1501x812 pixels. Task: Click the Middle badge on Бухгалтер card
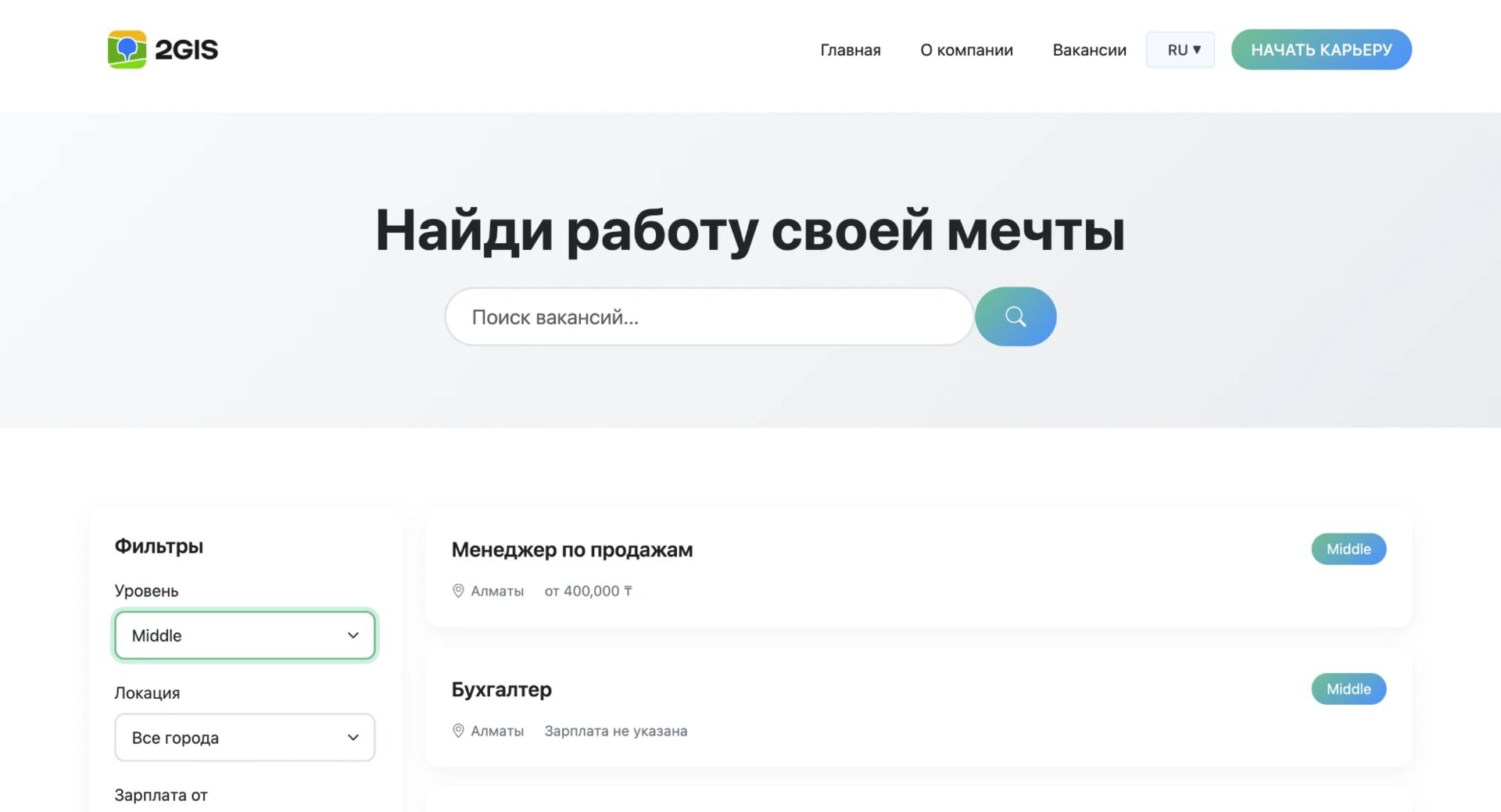pyautogui.click(x=1349, y=689)
